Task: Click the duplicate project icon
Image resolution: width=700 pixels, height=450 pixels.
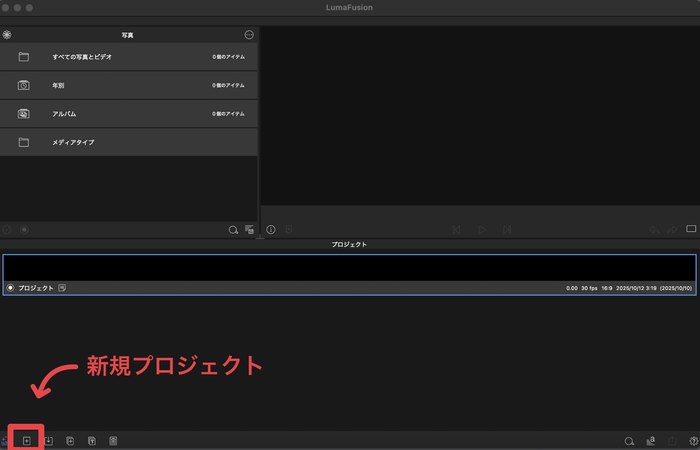Action: (70, 440)
